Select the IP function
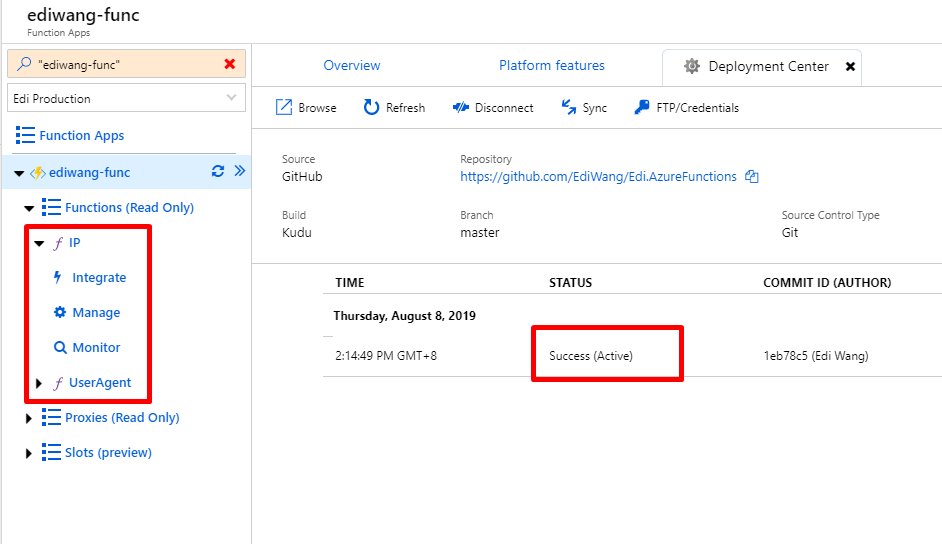942x544 pixels. 74,243
